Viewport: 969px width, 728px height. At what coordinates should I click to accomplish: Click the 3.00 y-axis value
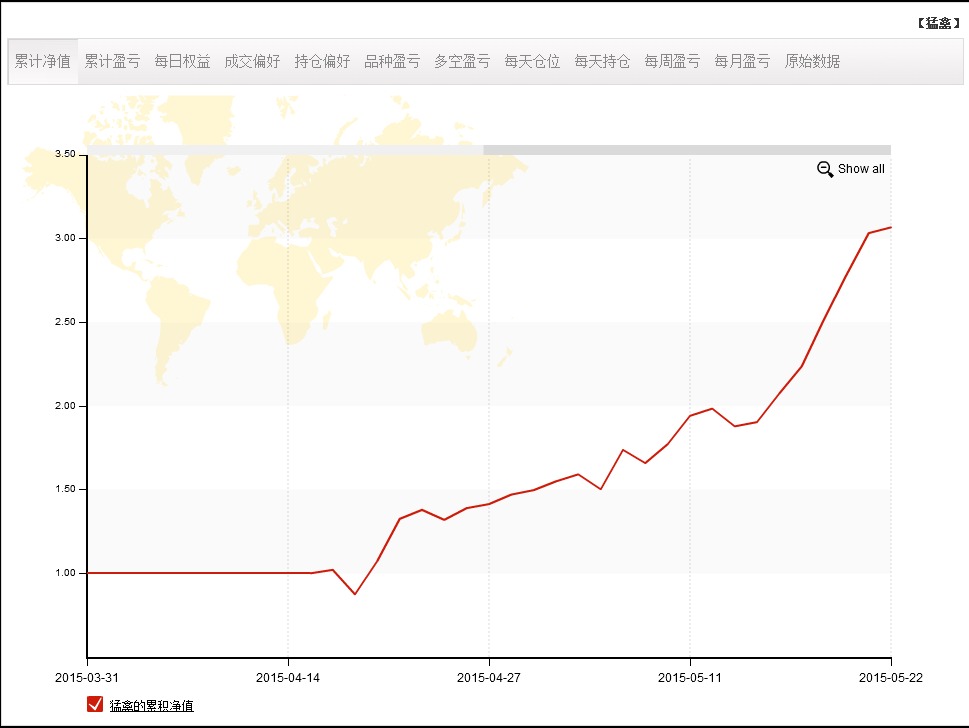pos(65,238)
